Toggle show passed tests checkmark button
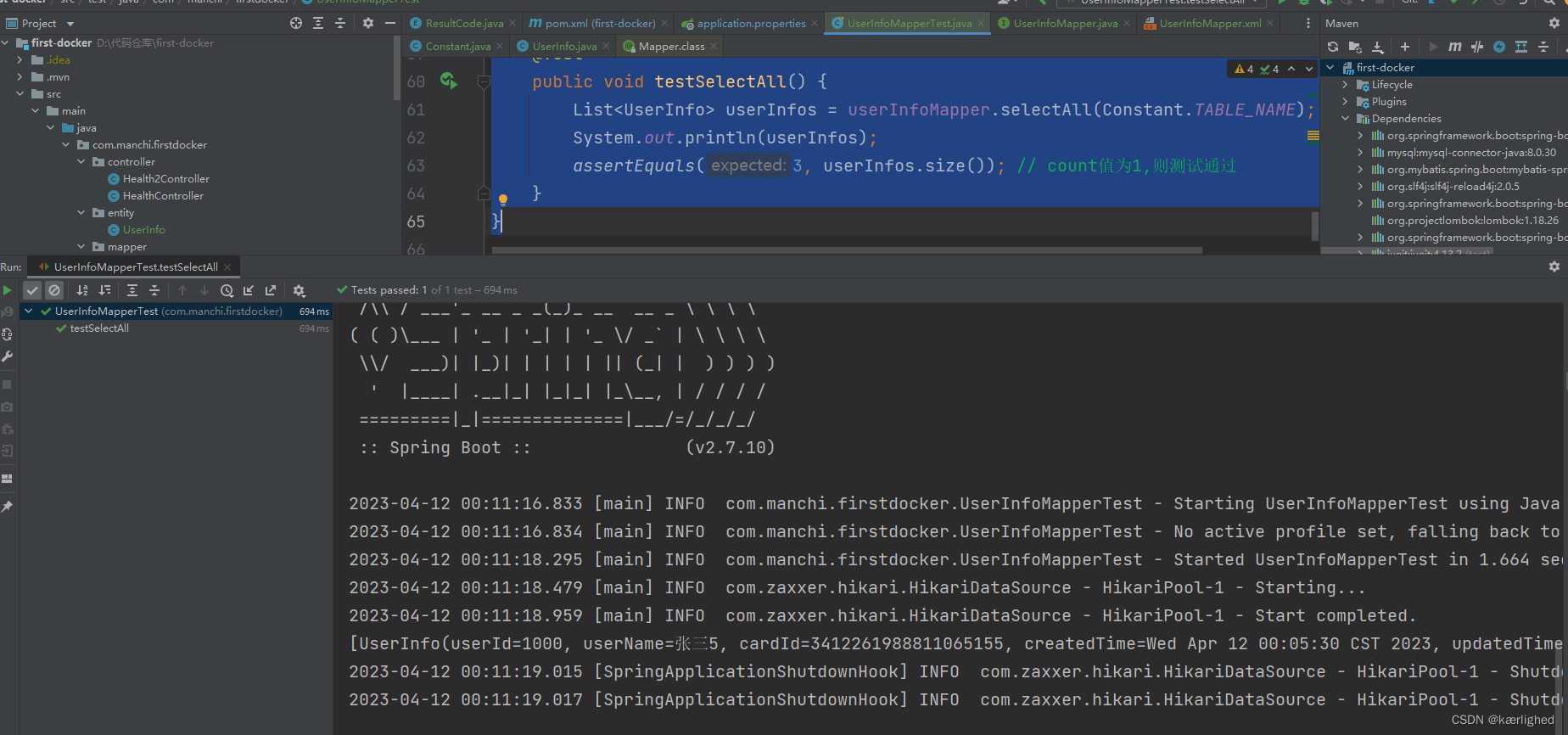This screenshot has width=1568, height=735. [32, 290]
